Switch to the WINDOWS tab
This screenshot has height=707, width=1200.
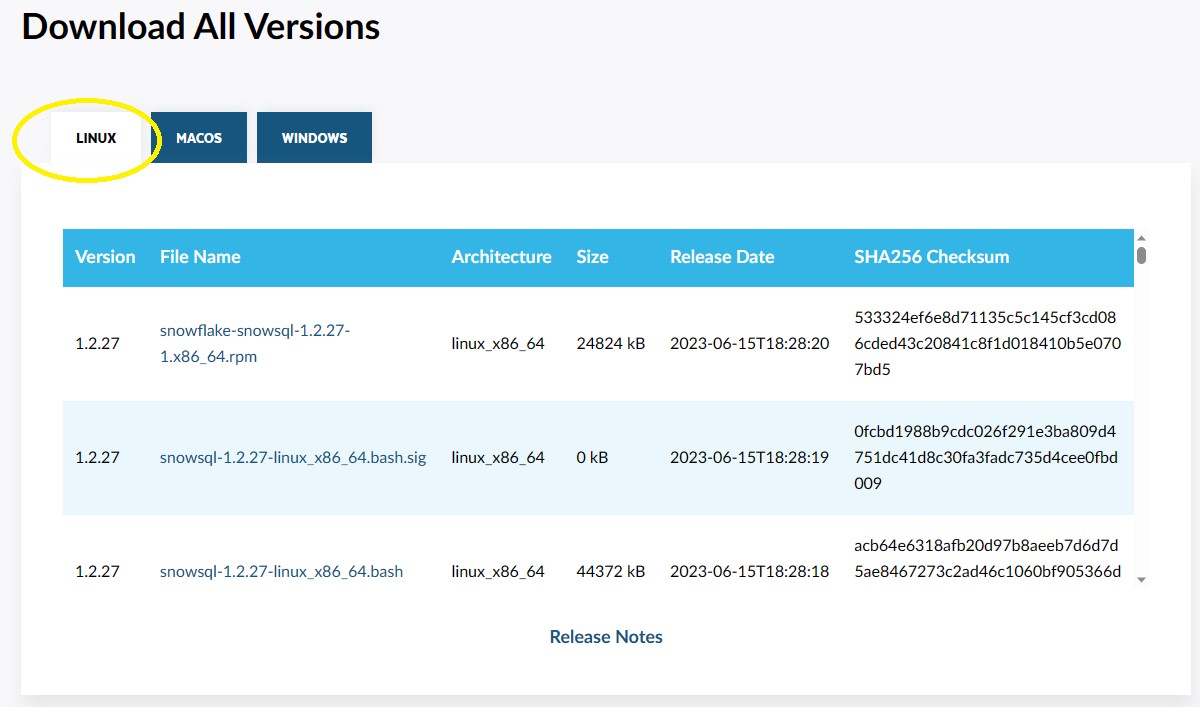[314, 137]
